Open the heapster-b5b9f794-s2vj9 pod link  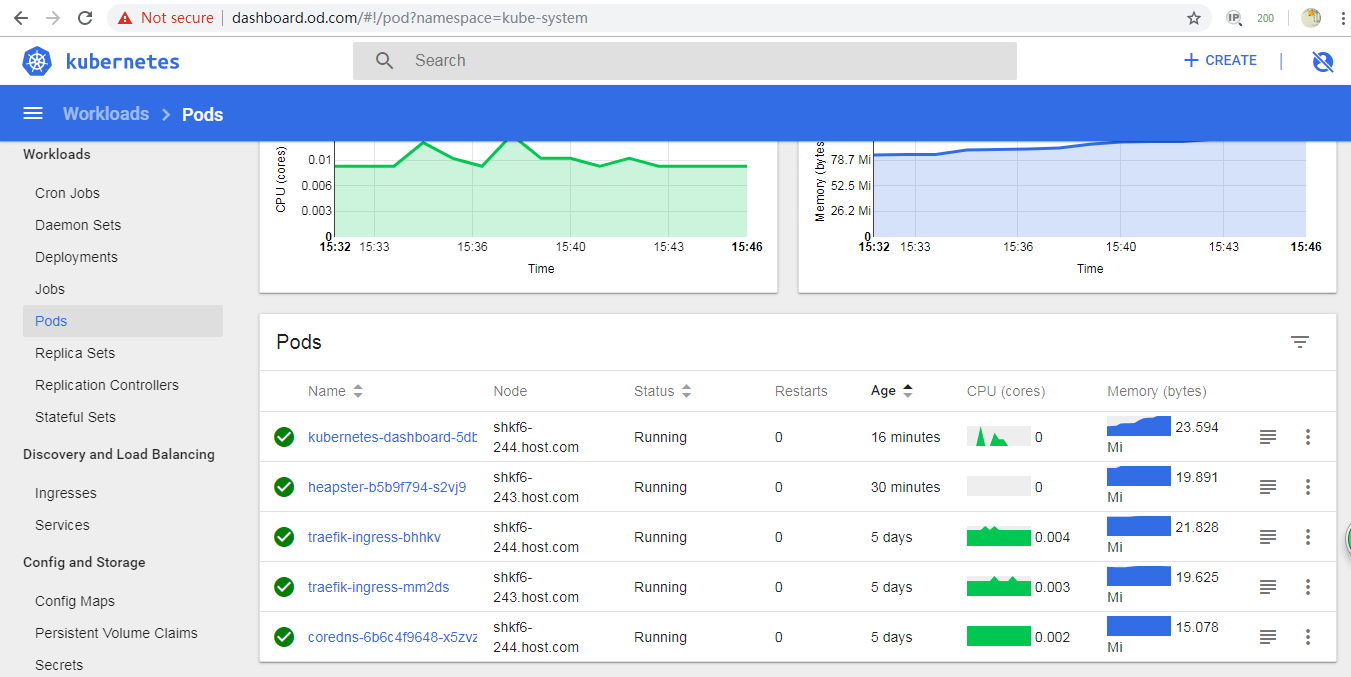coord(387,487)
